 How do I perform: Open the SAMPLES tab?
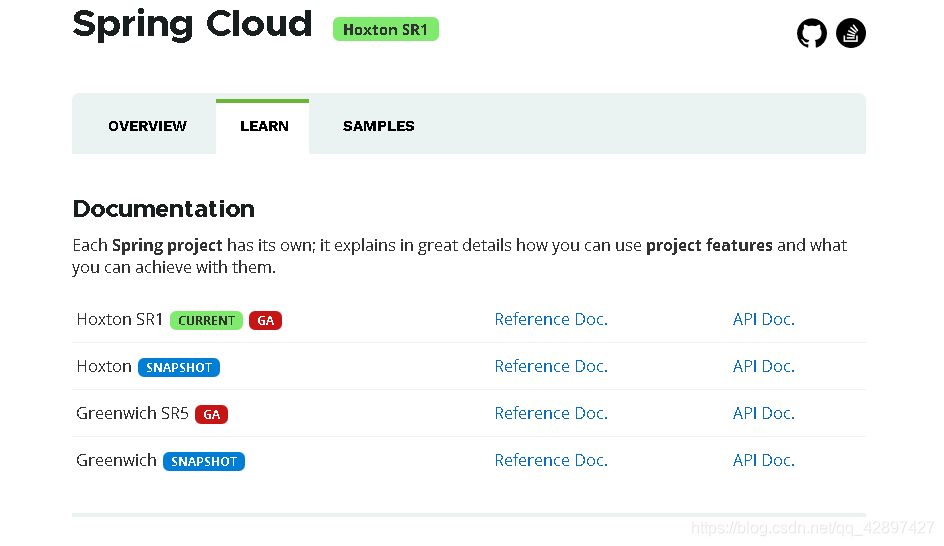coord(379,126)
